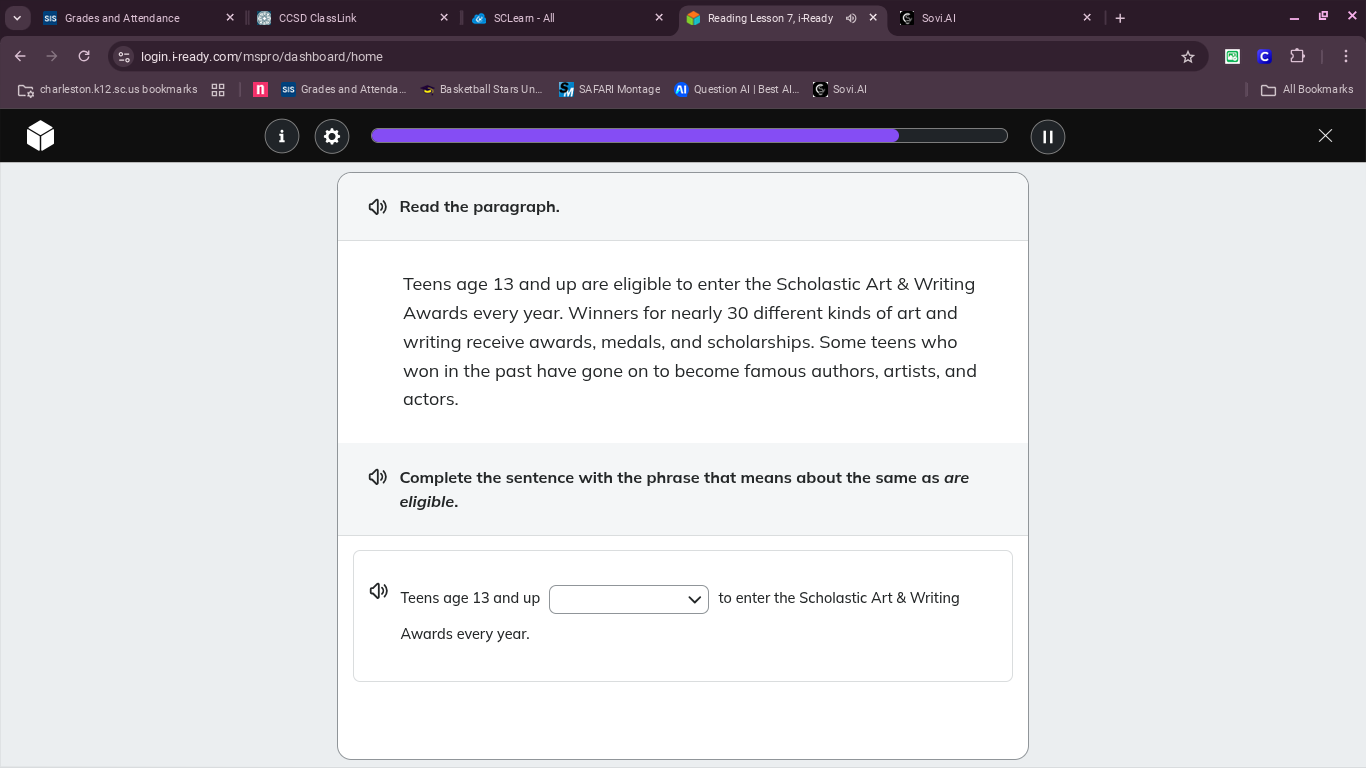Click the lesson progress bar
The image size is (1366, 768).
(x=689, y=135)
